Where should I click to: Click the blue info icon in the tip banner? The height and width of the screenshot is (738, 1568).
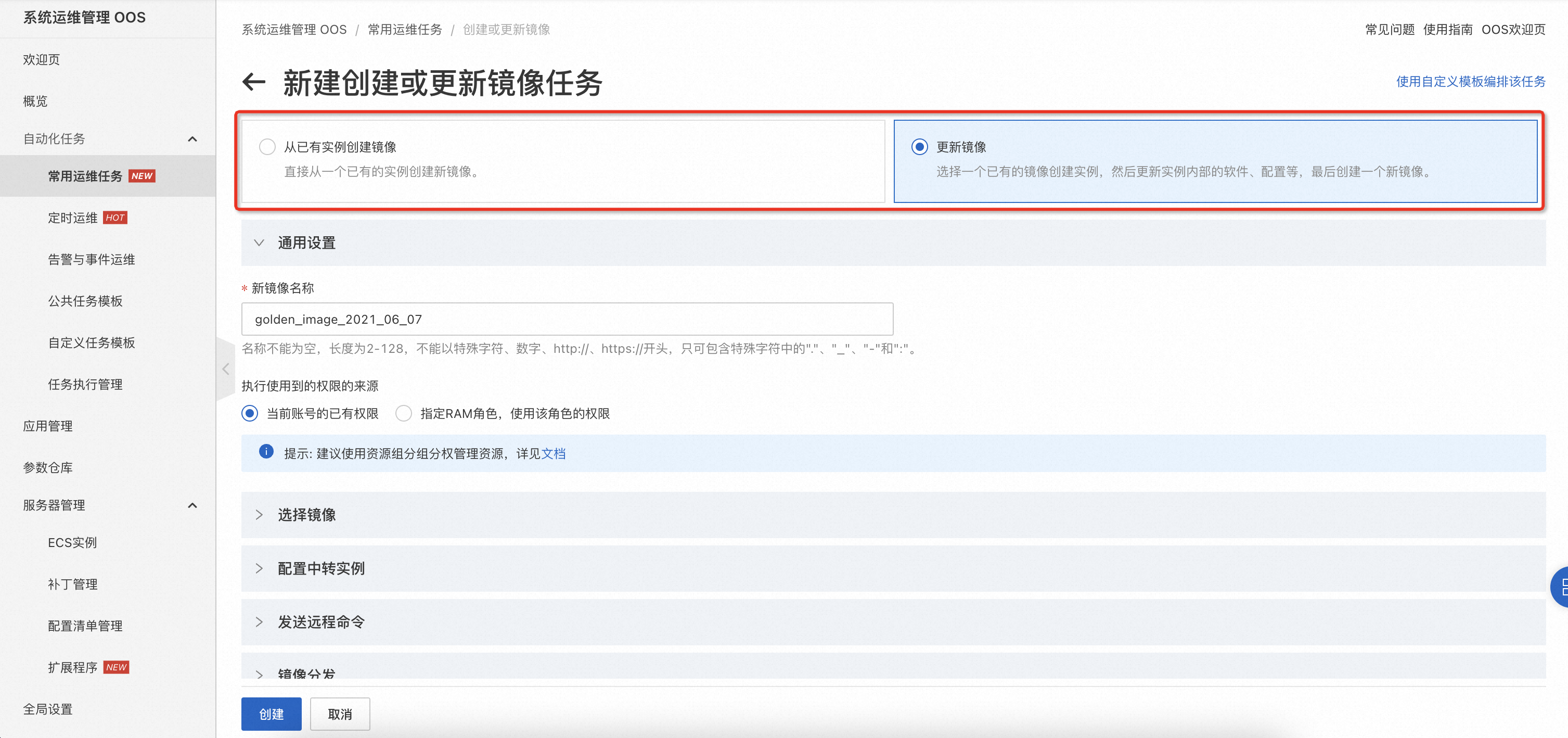pos(266,451)
